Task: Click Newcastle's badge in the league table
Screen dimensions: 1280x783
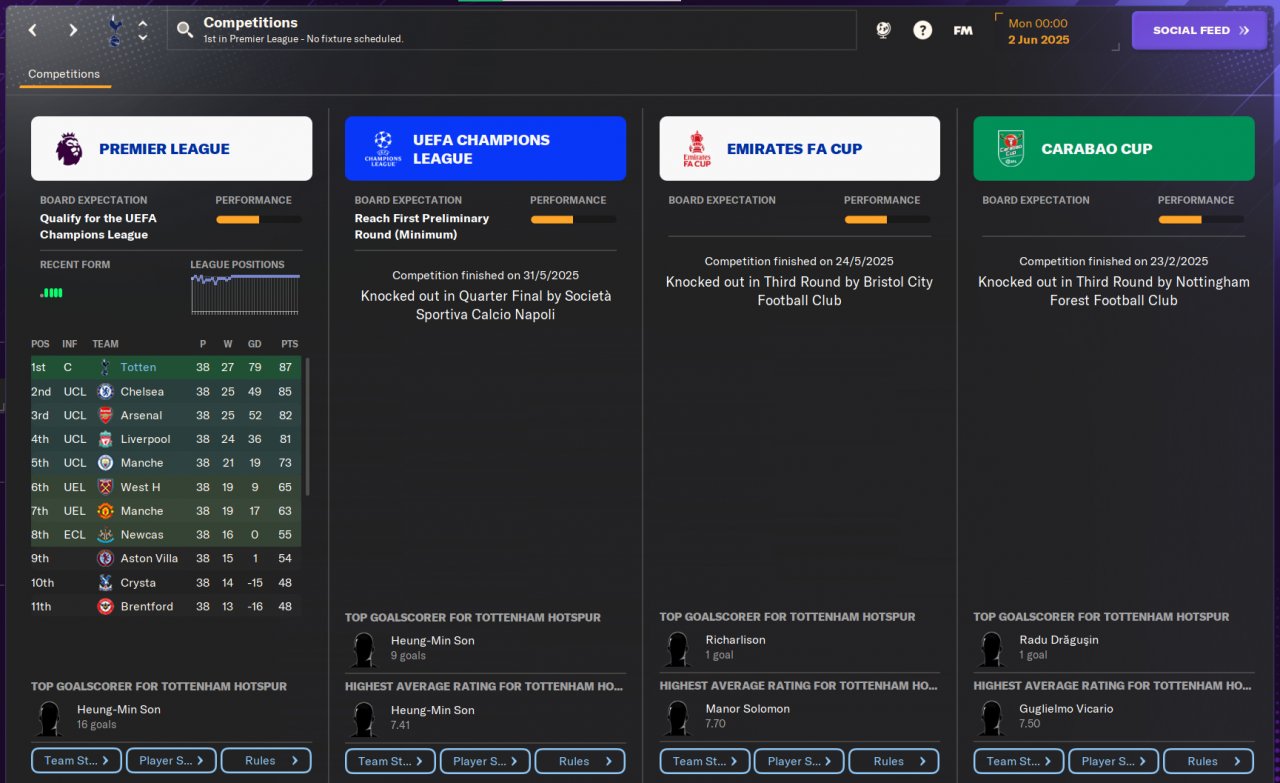Action: pos(105,535)
